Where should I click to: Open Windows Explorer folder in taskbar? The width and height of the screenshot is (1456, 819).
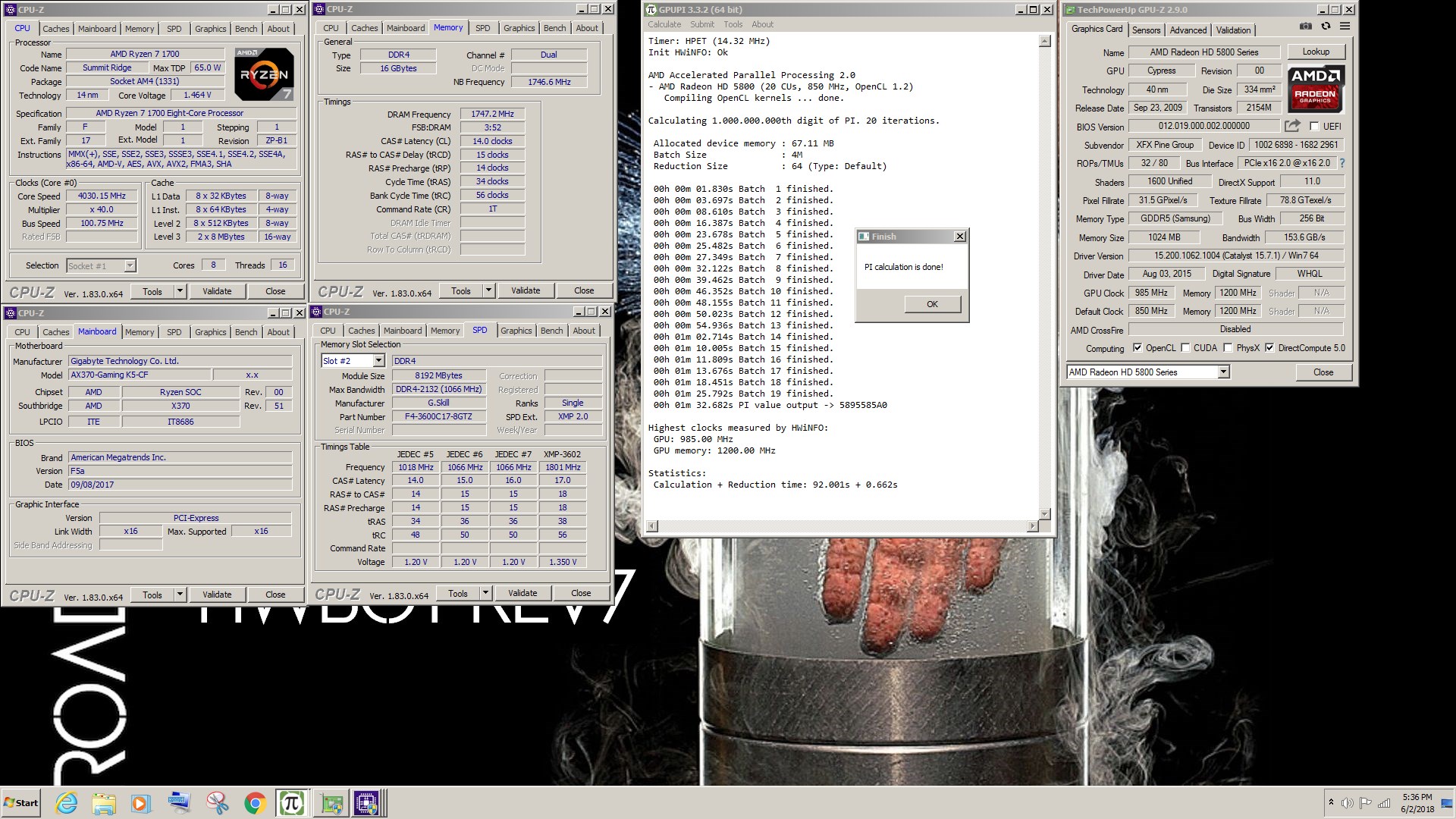coord(104,803)
